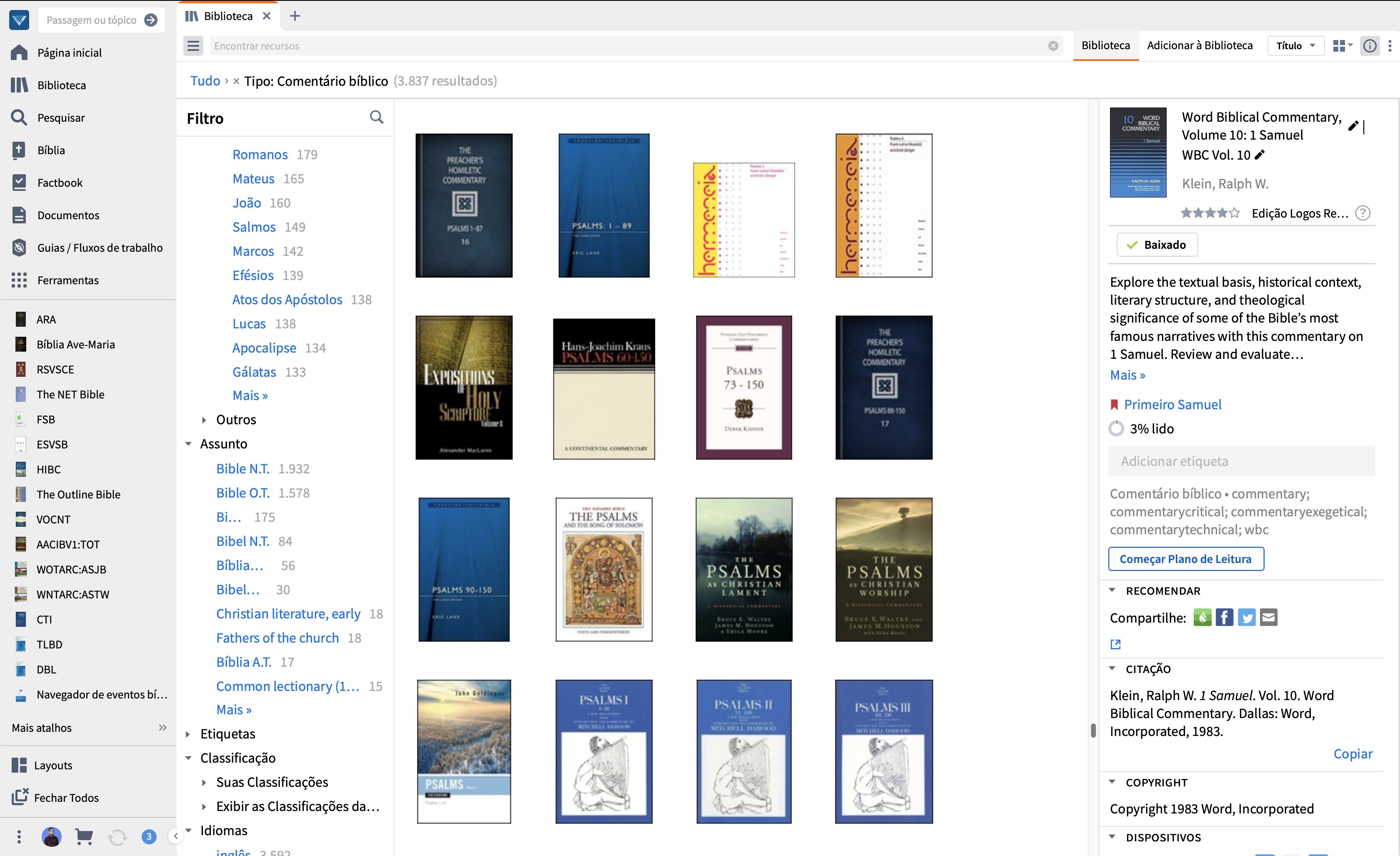Collapse the RECOMENDAR section
This screenshot has width=1400, height=856.
click(1112, 590)
